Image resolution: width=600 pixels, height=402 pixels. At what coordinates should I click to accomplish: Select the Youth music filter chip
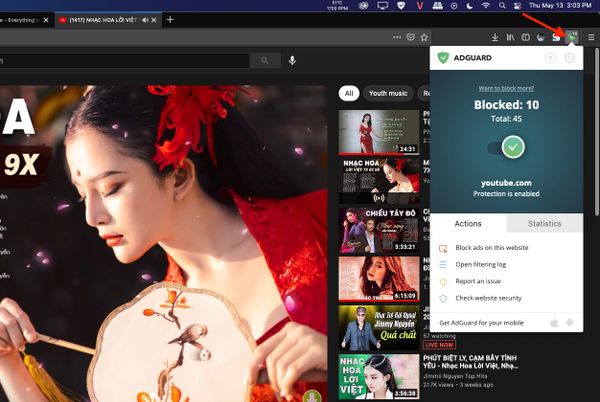pos(387,93)
